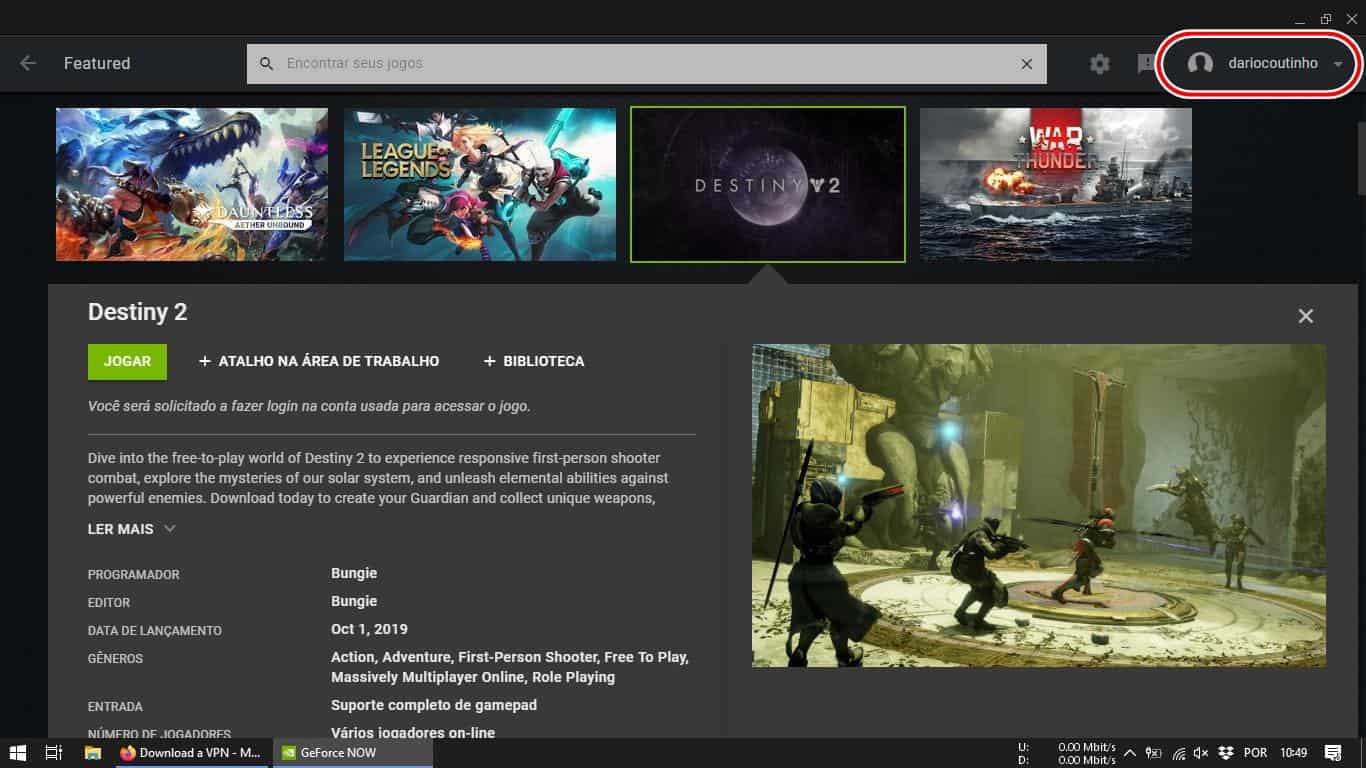The image size is (1366, 768).
Task: Expand description with LER MAIS
Action: coord(132,529)
